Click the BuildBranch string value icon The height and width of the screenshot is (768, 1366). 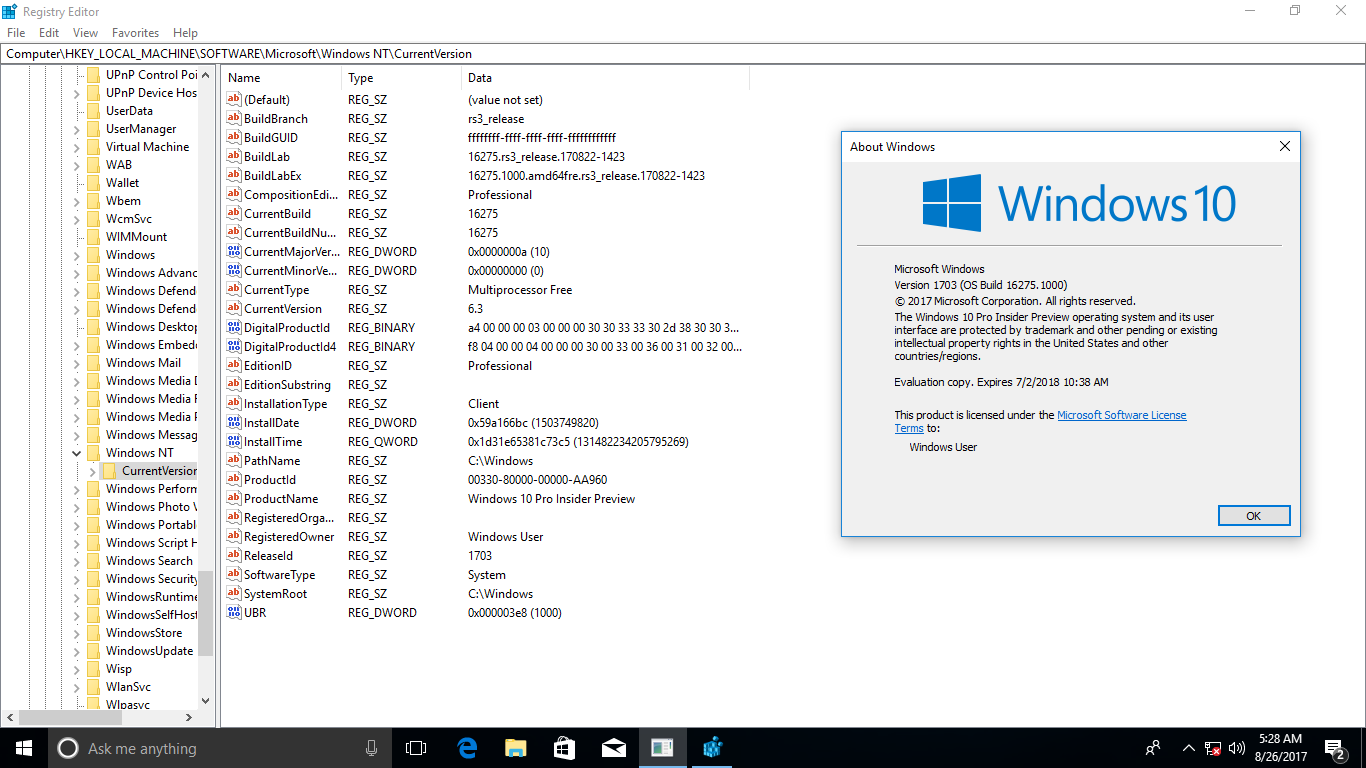click(234, 118)
